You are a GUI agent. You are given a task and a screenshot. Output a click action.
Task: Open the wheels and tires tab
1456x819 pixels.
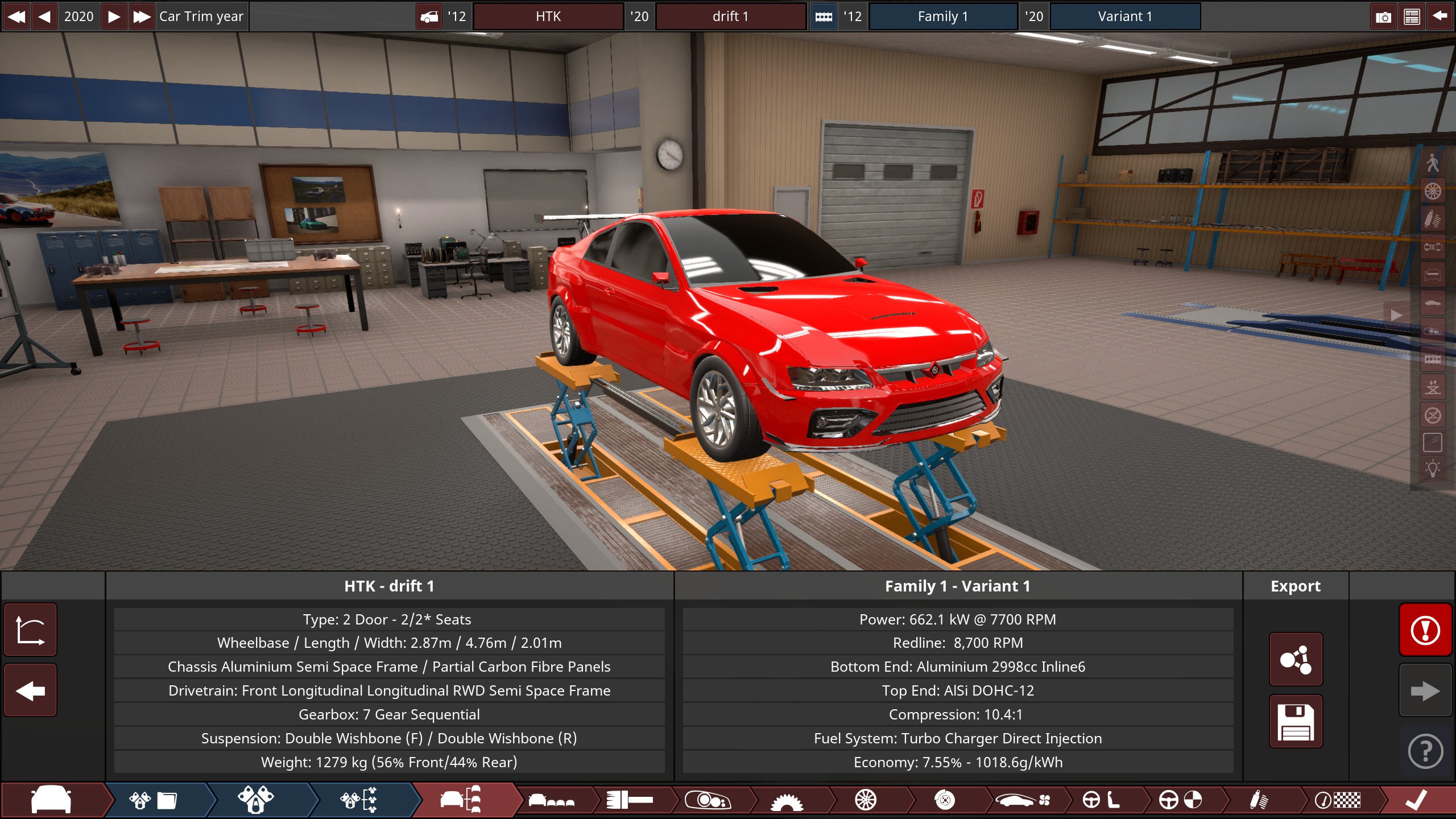[x=866, y=800]
